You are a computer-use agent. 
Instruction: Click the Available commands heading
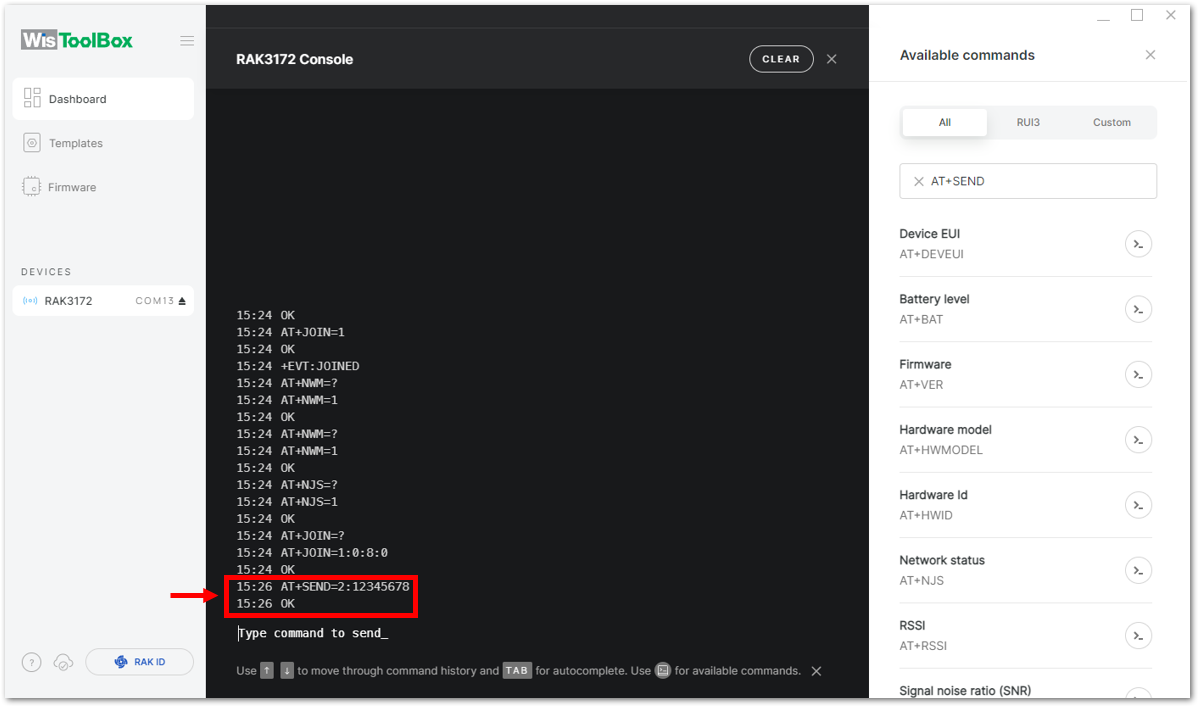click(967, 55)
